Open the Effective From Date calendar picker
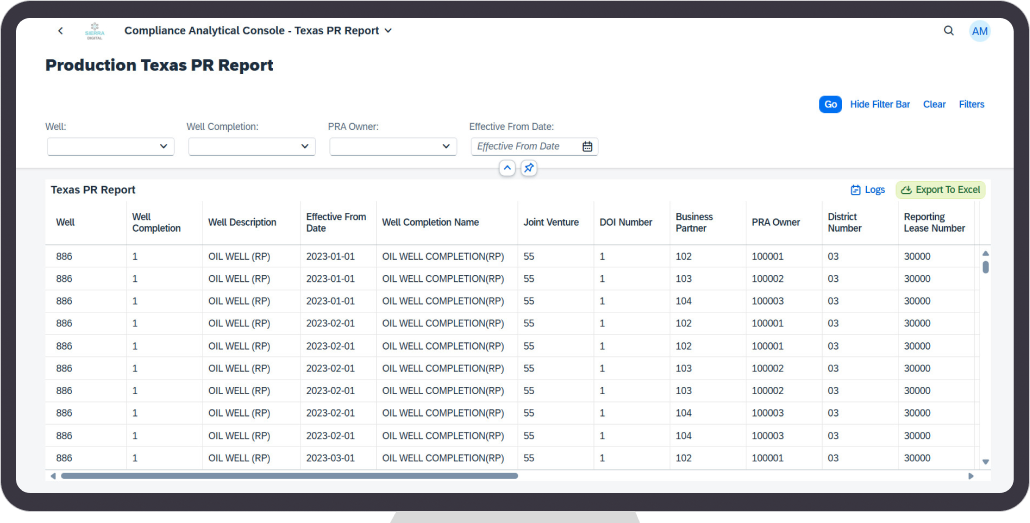The image size is (1030, 523). [x=587, y=147]
